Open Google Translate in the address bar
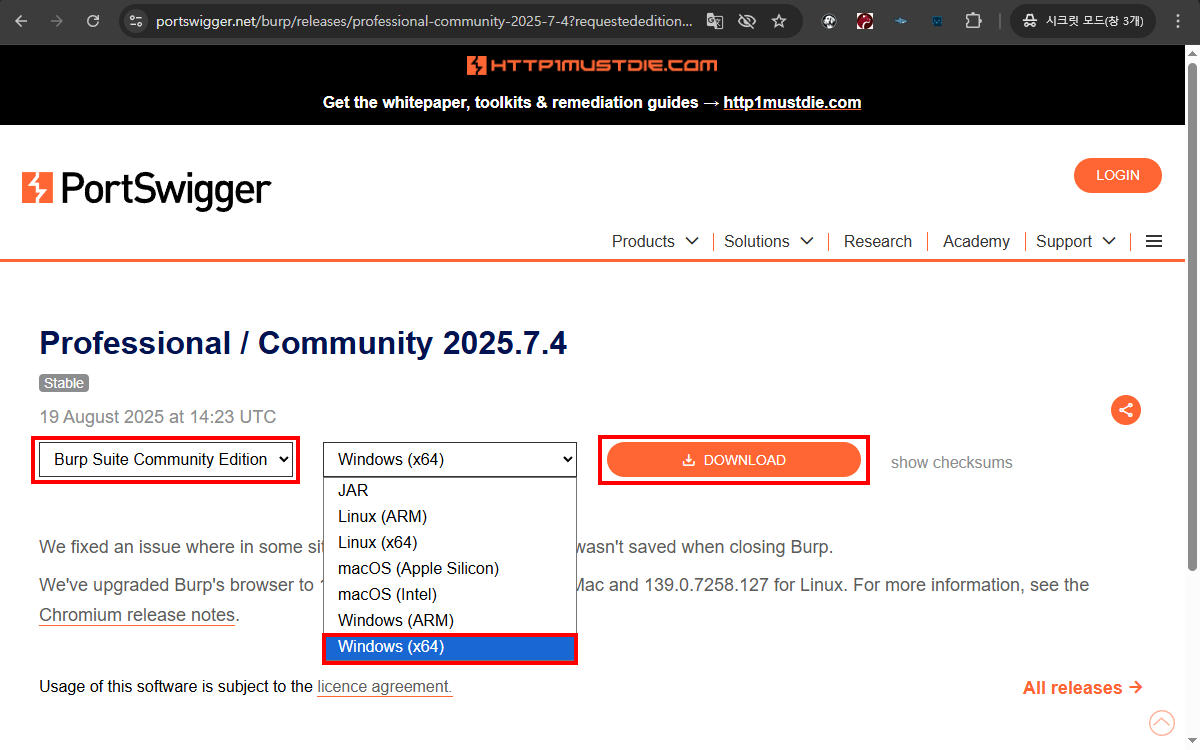 point(714,20)
